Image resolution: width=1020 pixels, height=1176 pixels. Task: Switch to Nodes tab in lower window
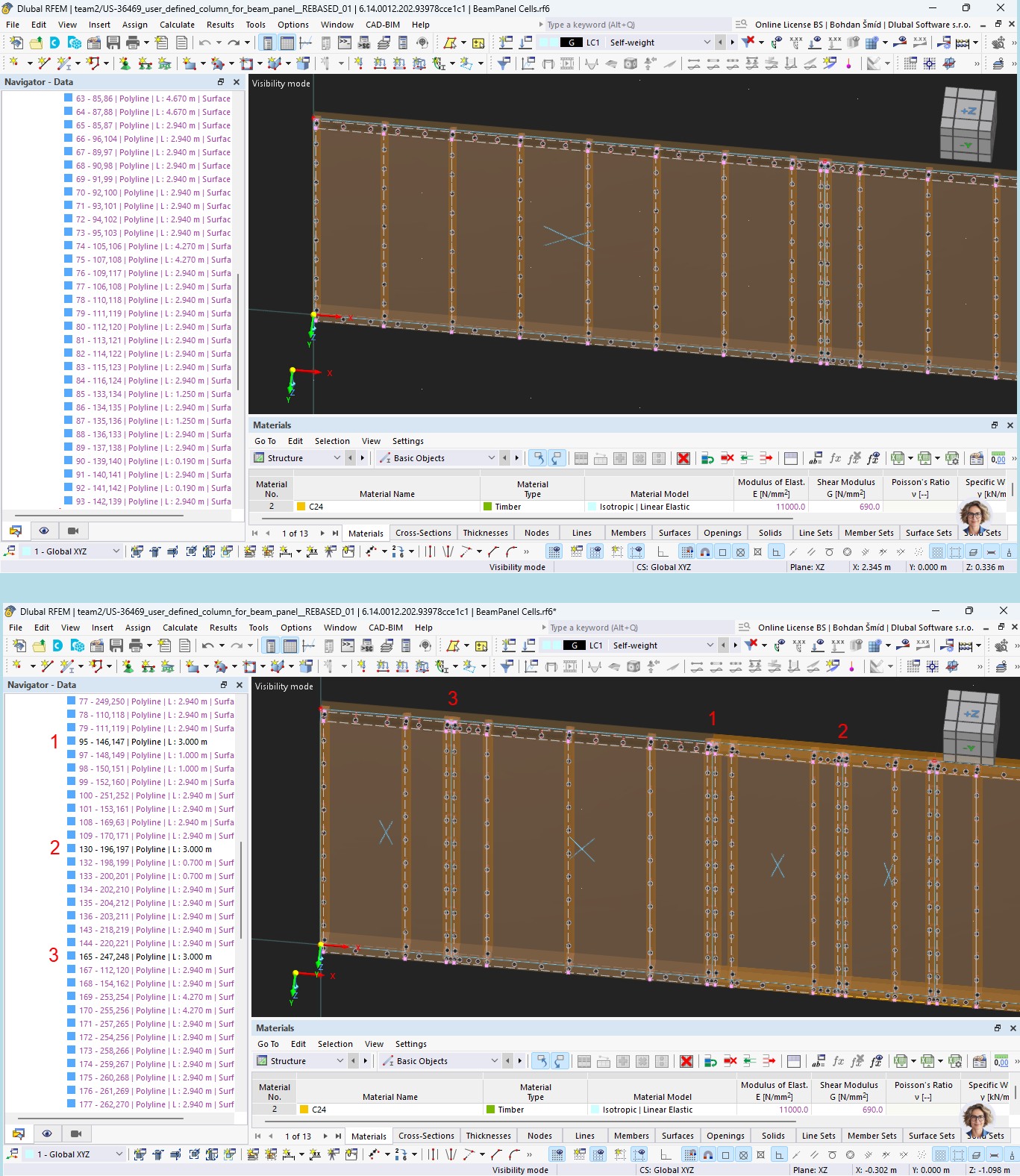click(x=539, y=1136)
